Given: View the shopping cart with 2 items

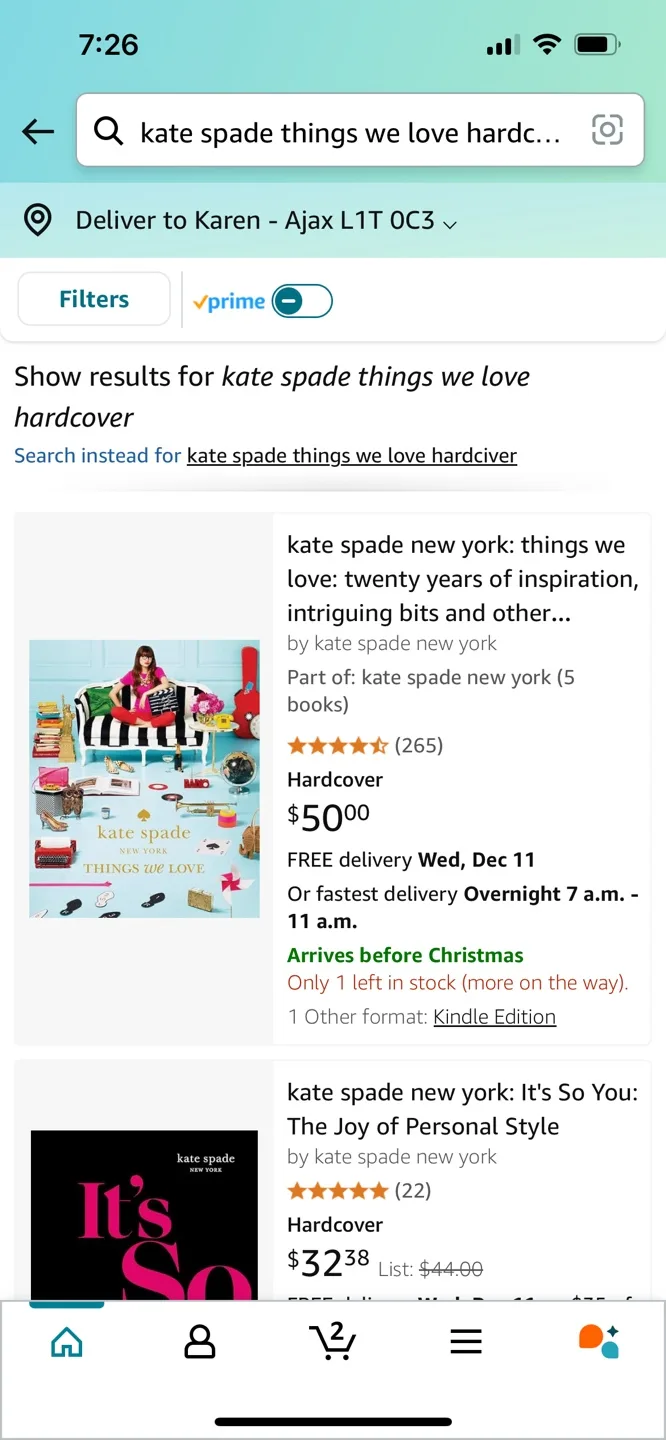Looking at the screenshot, I should [333, 1342].
